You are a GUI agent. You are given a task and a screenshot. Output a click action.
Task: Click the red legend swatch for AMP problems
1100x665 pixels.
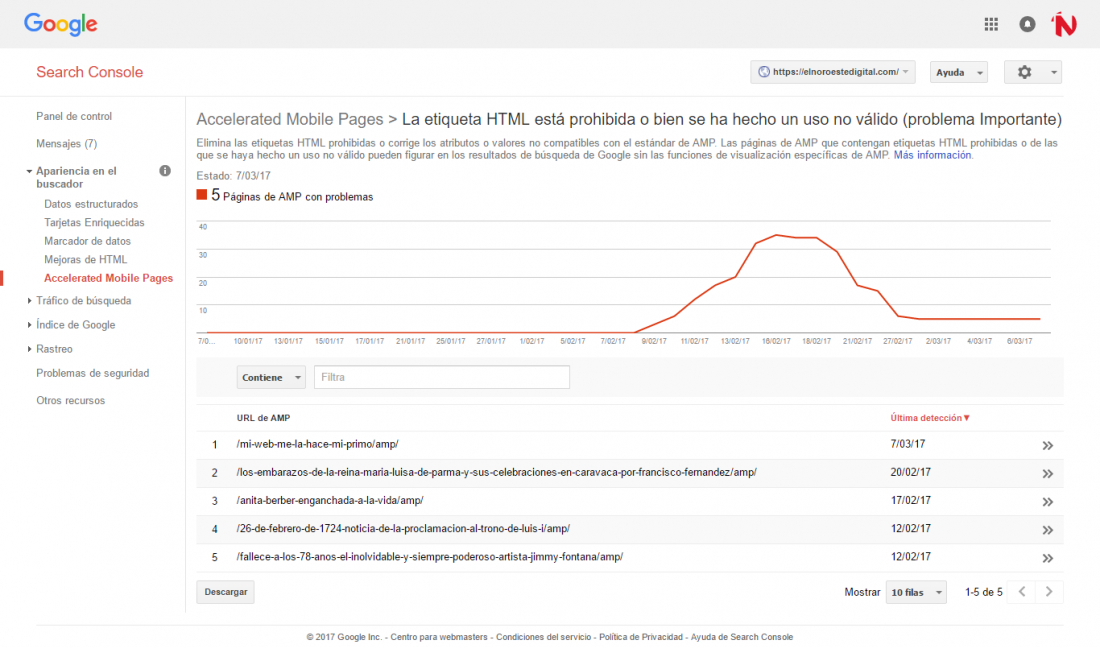click(x=201, y=195)
